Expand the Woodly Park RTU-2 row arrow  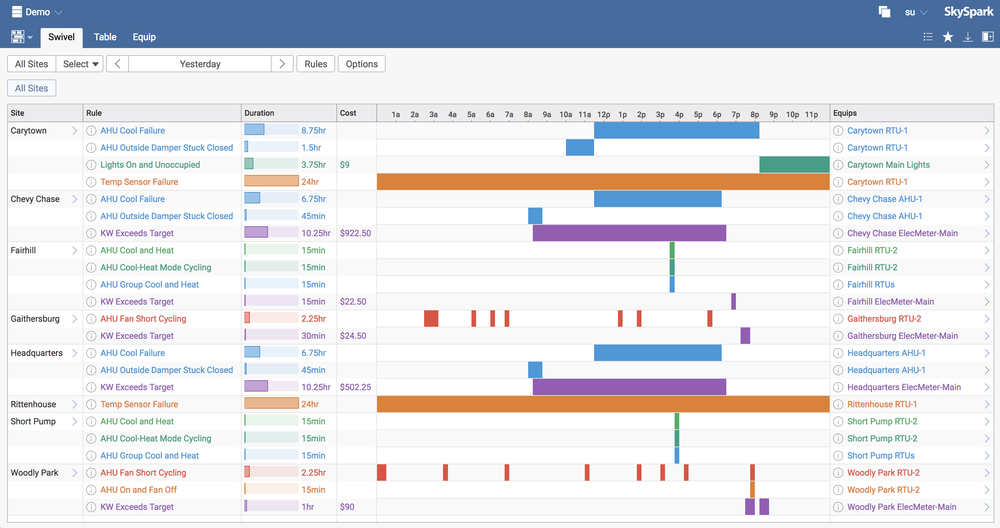click(986, 473)
